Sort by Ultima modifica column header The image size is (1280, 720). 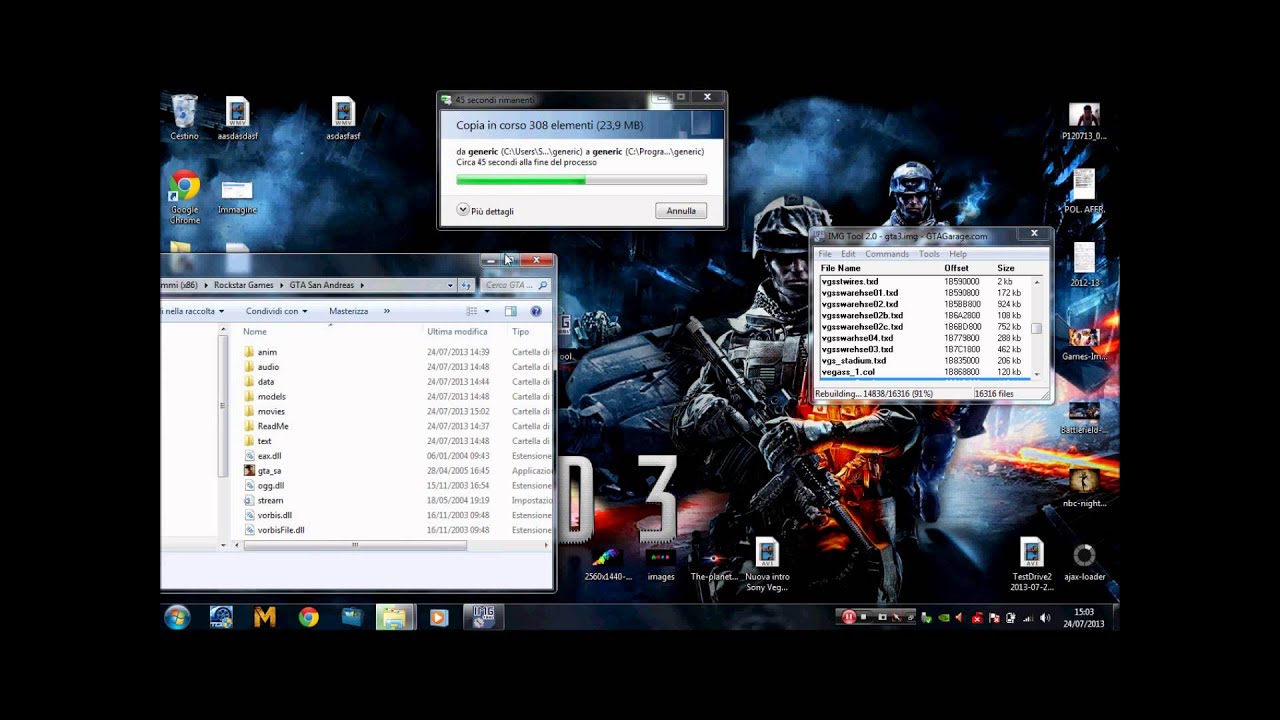[457, 332]
